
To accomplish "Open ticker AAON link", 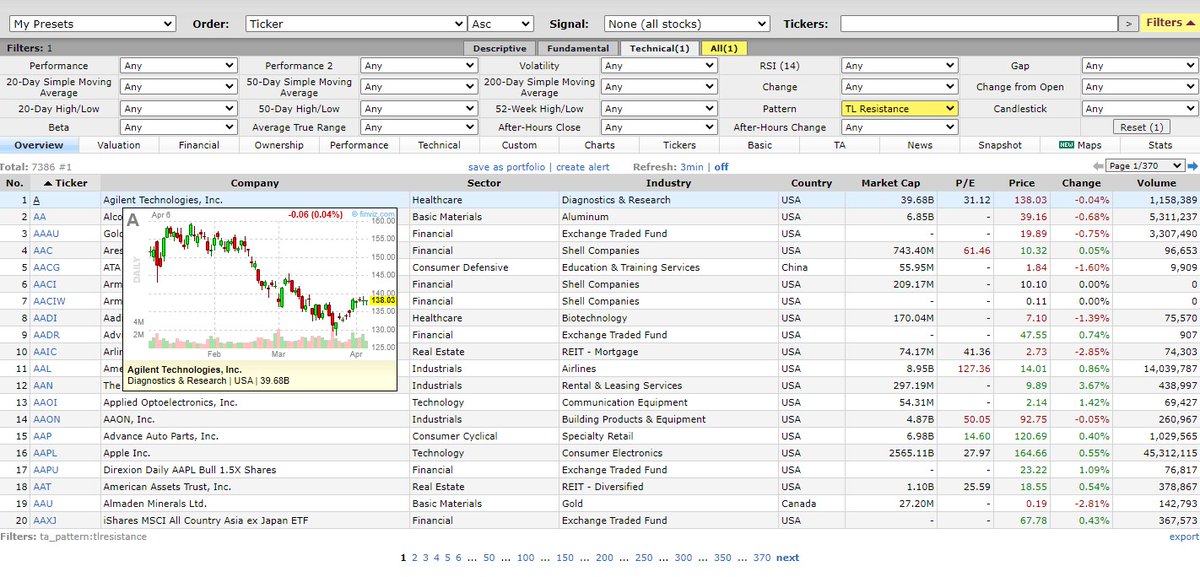I will 46,419.
